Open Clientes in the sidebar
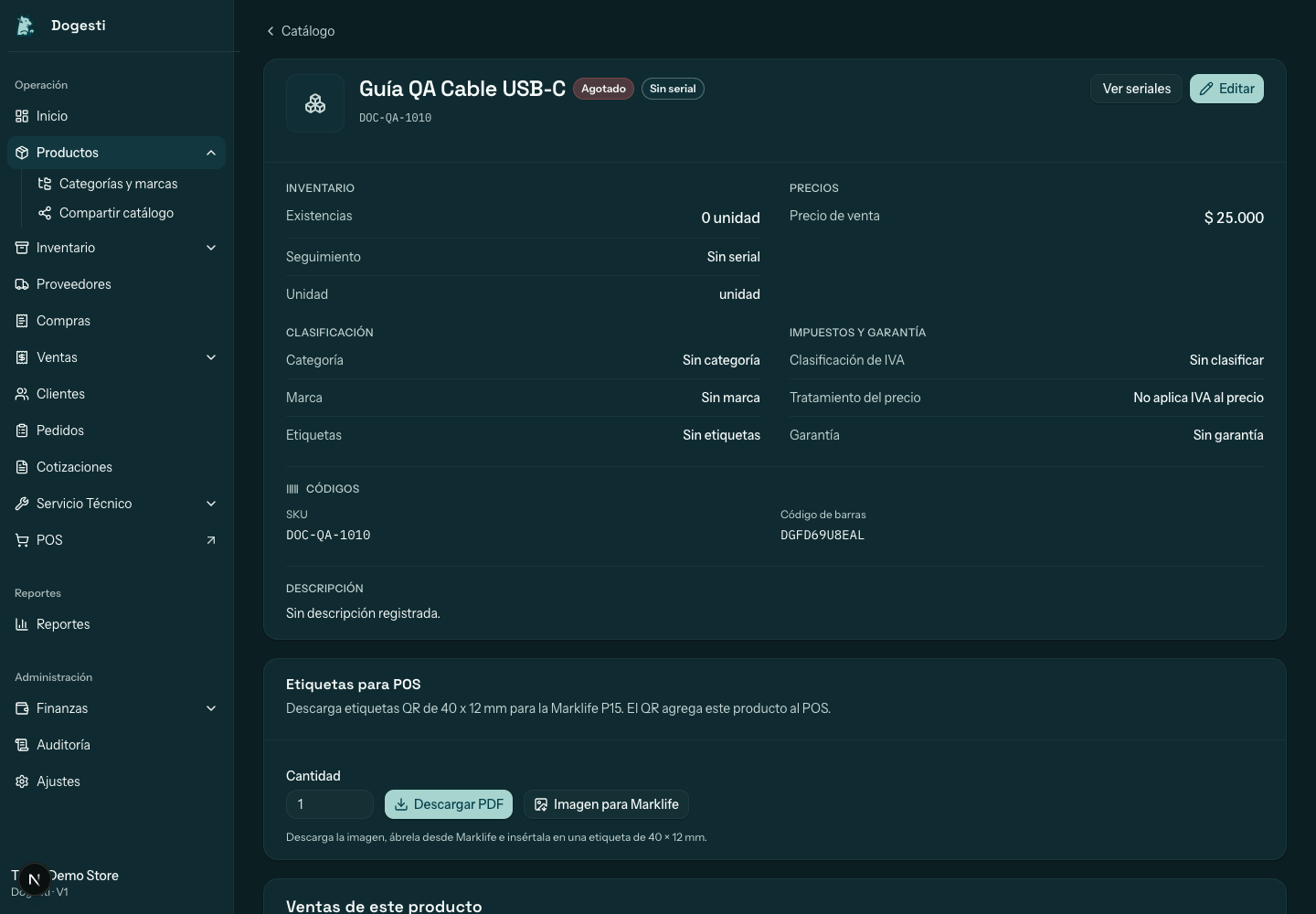Viewport: 1316px width, 914px height. [116, 394]
